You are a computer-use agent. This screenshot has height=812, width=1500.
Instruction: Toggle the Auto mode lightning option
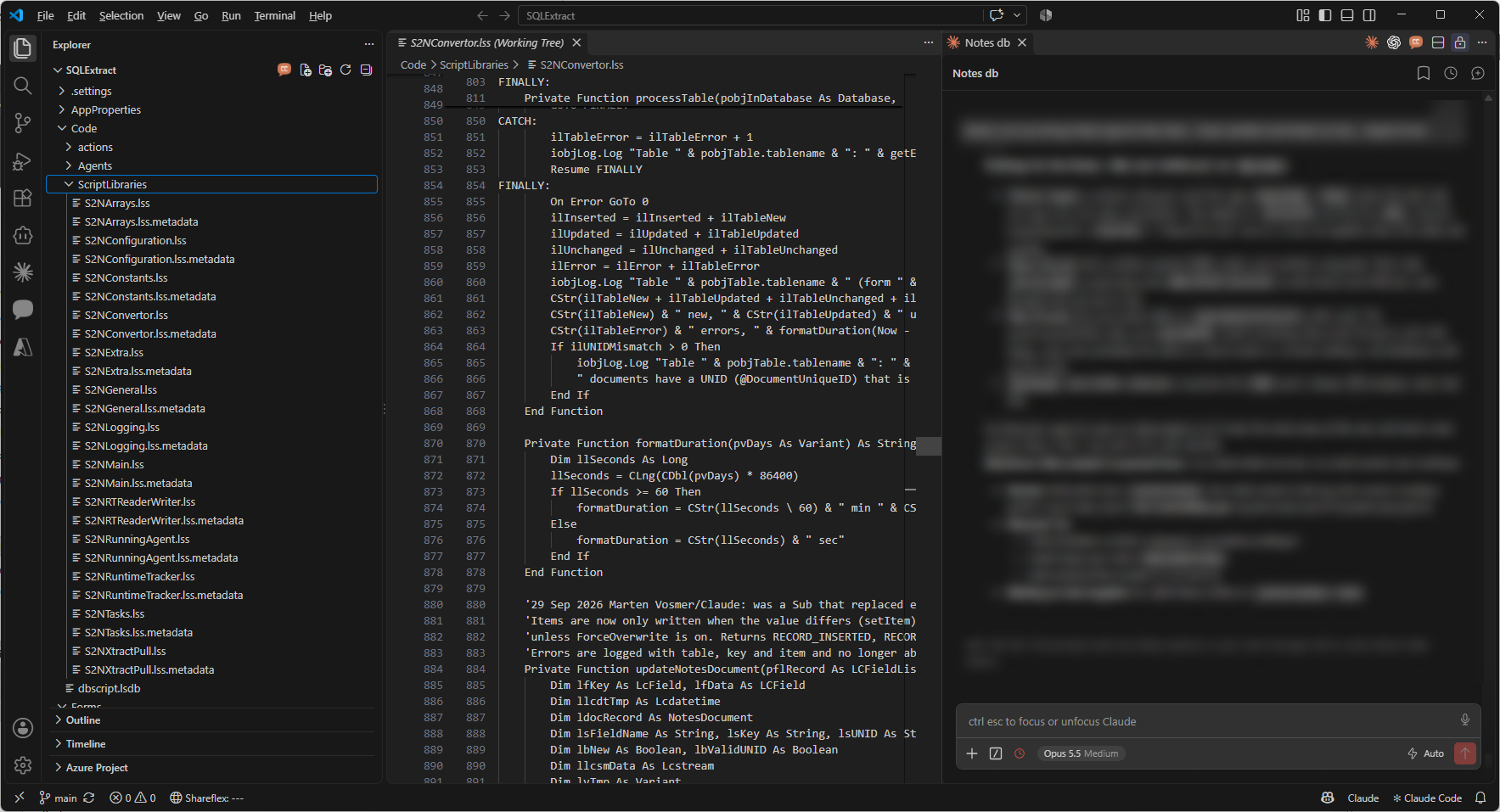1426,753
